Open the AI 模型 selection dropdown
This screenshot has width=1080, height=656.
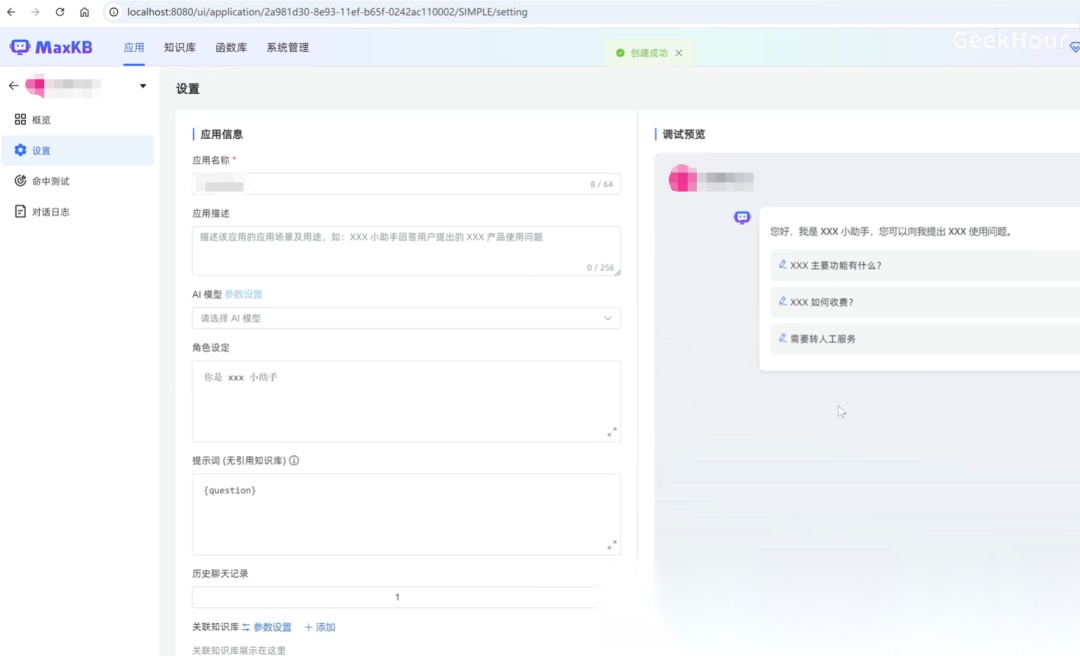coord(406,318)
